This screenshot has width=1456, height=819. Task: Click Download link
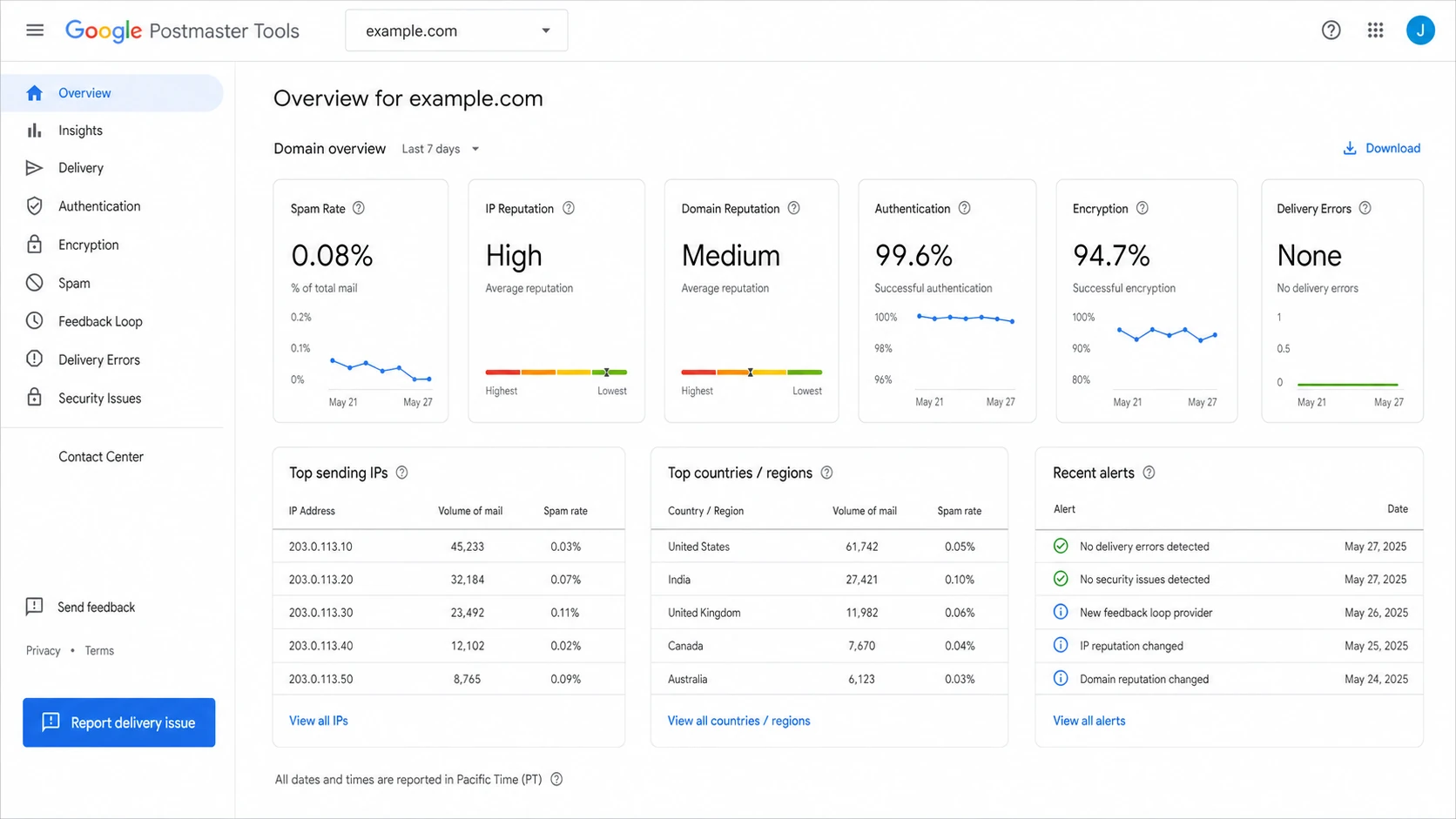click(x=1382, y=149)
